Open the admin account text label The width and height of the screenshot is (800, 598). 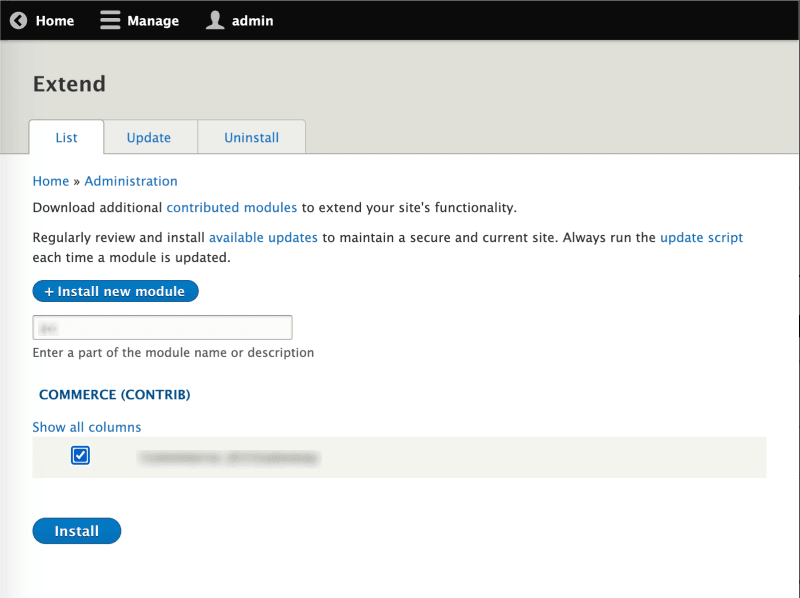[252, 20]
